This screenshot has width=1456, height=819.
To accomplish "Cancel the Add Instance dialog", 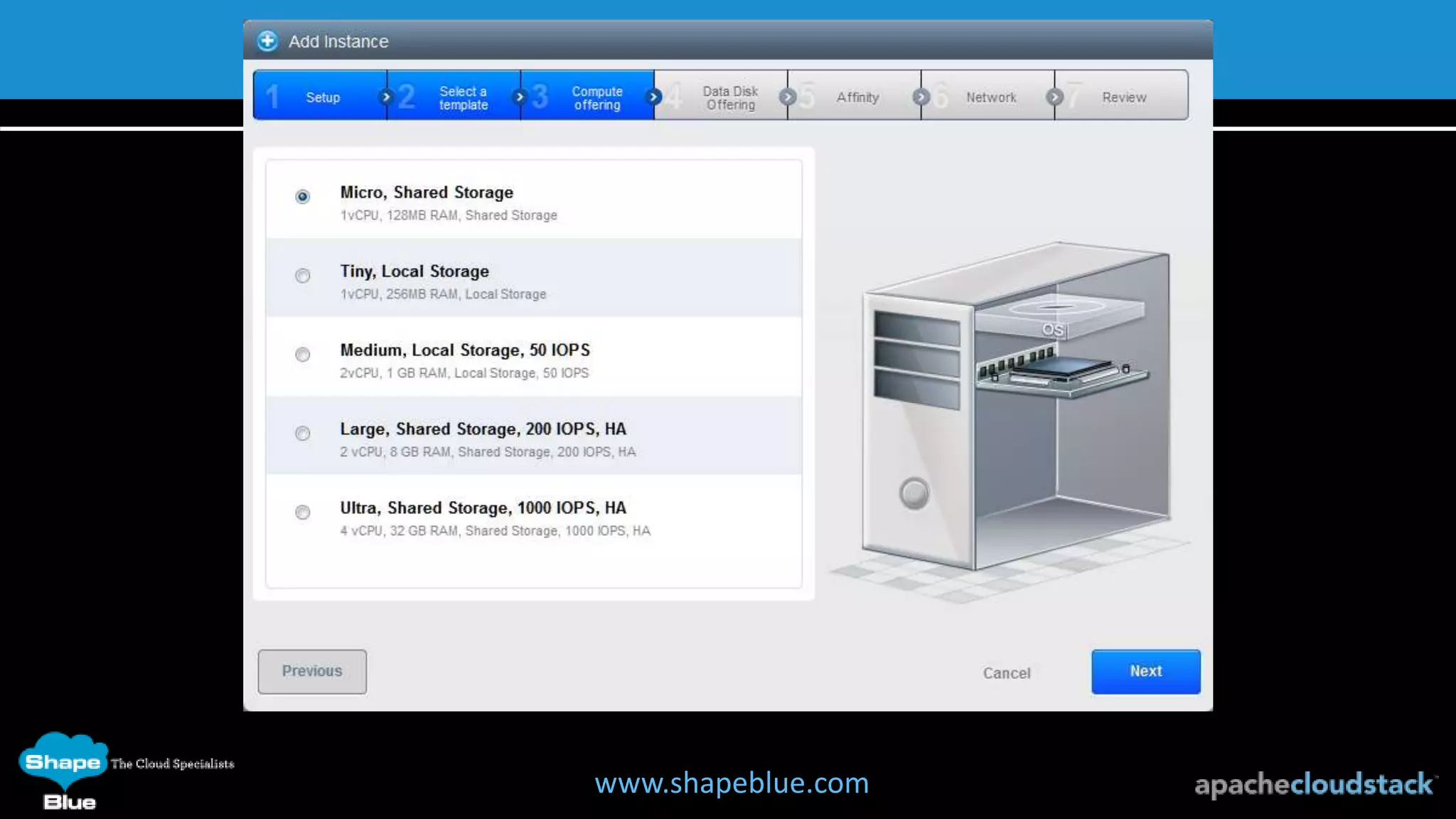I will click(1007, 673).
